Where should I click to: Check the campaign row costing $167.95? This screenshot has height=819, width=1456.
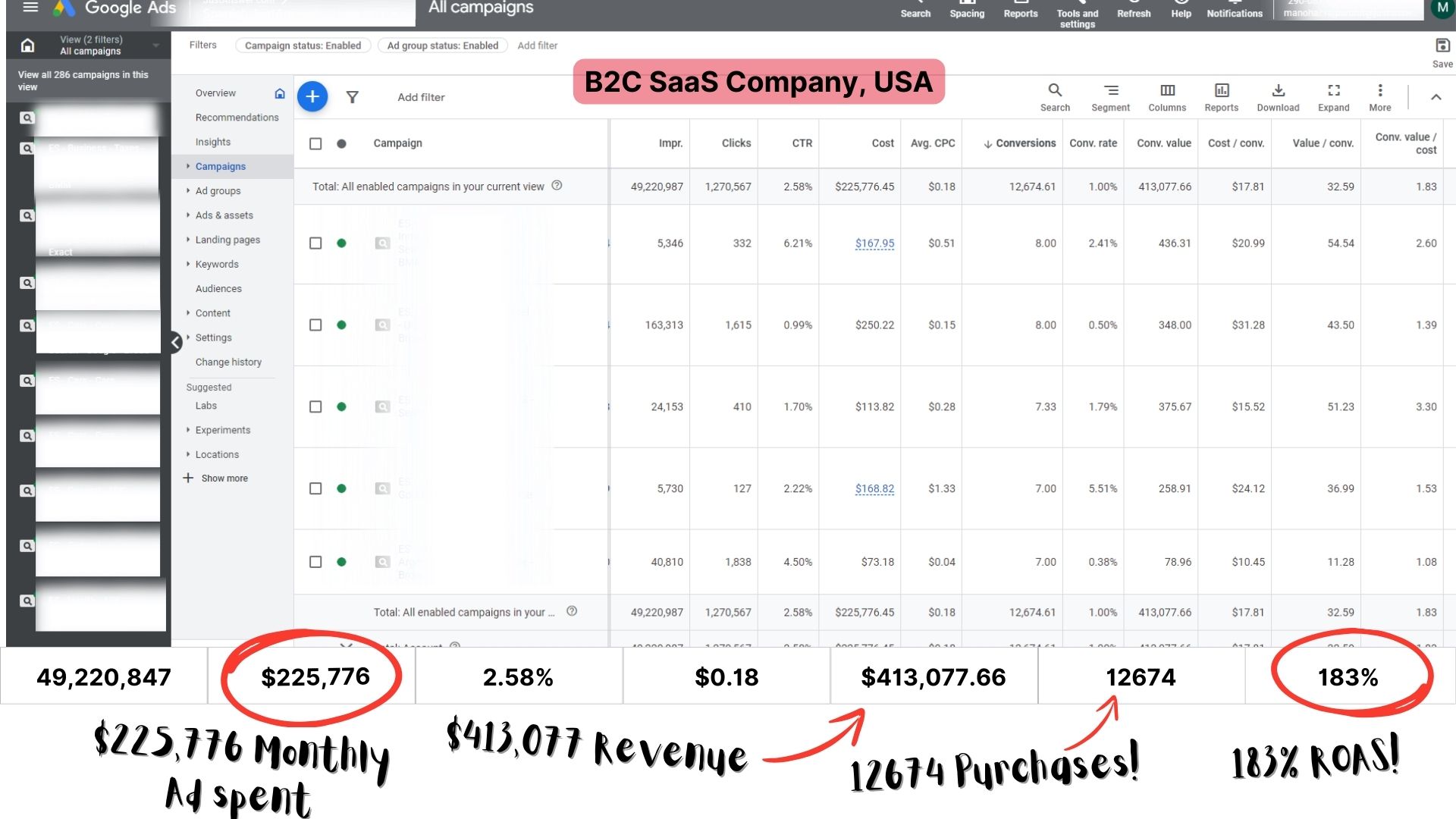click(x=315, y=243)
